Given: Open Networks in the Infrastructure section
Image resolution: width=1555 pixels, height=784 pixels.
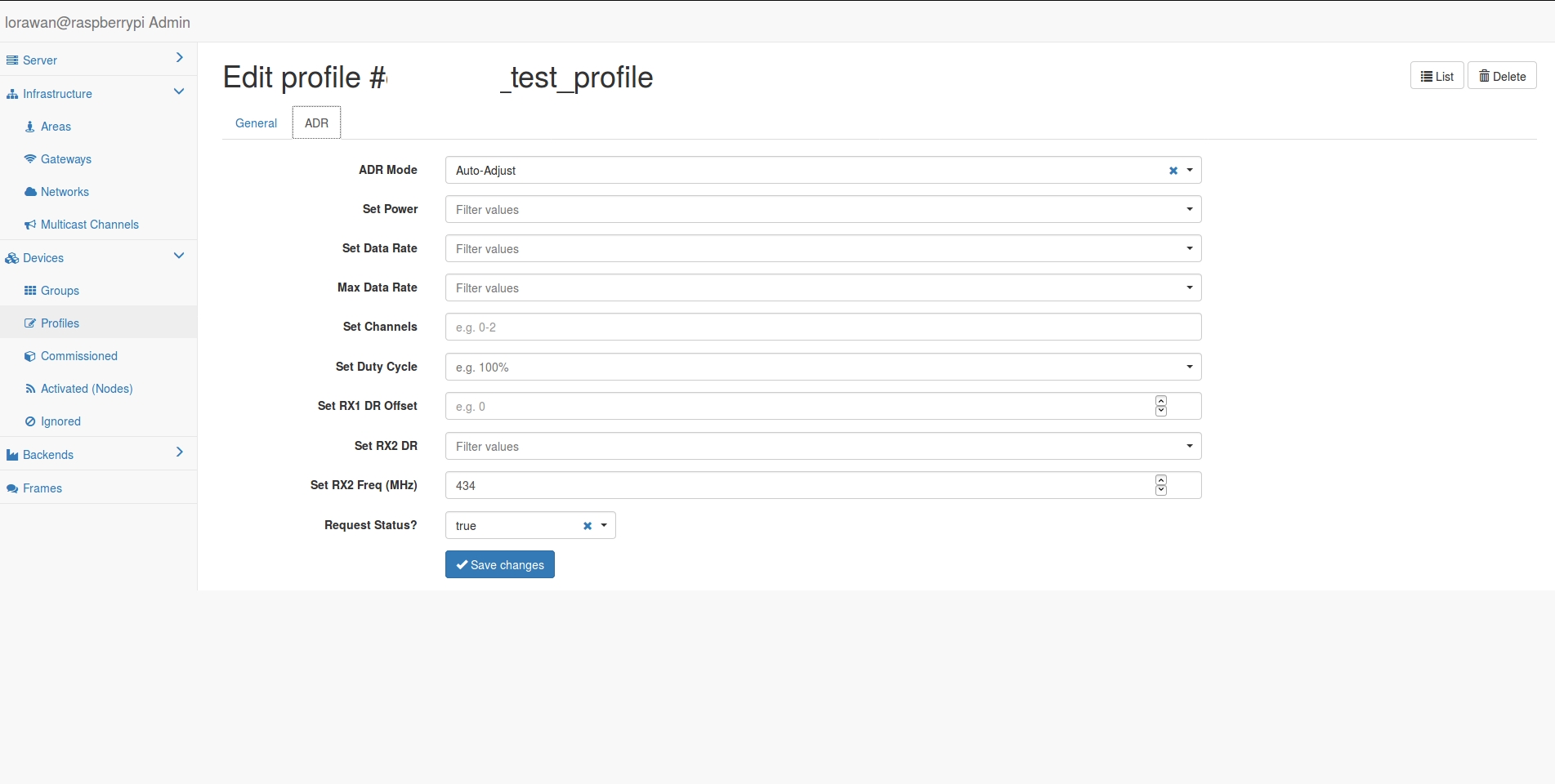Looking at the screenshot, I should 65,192.
